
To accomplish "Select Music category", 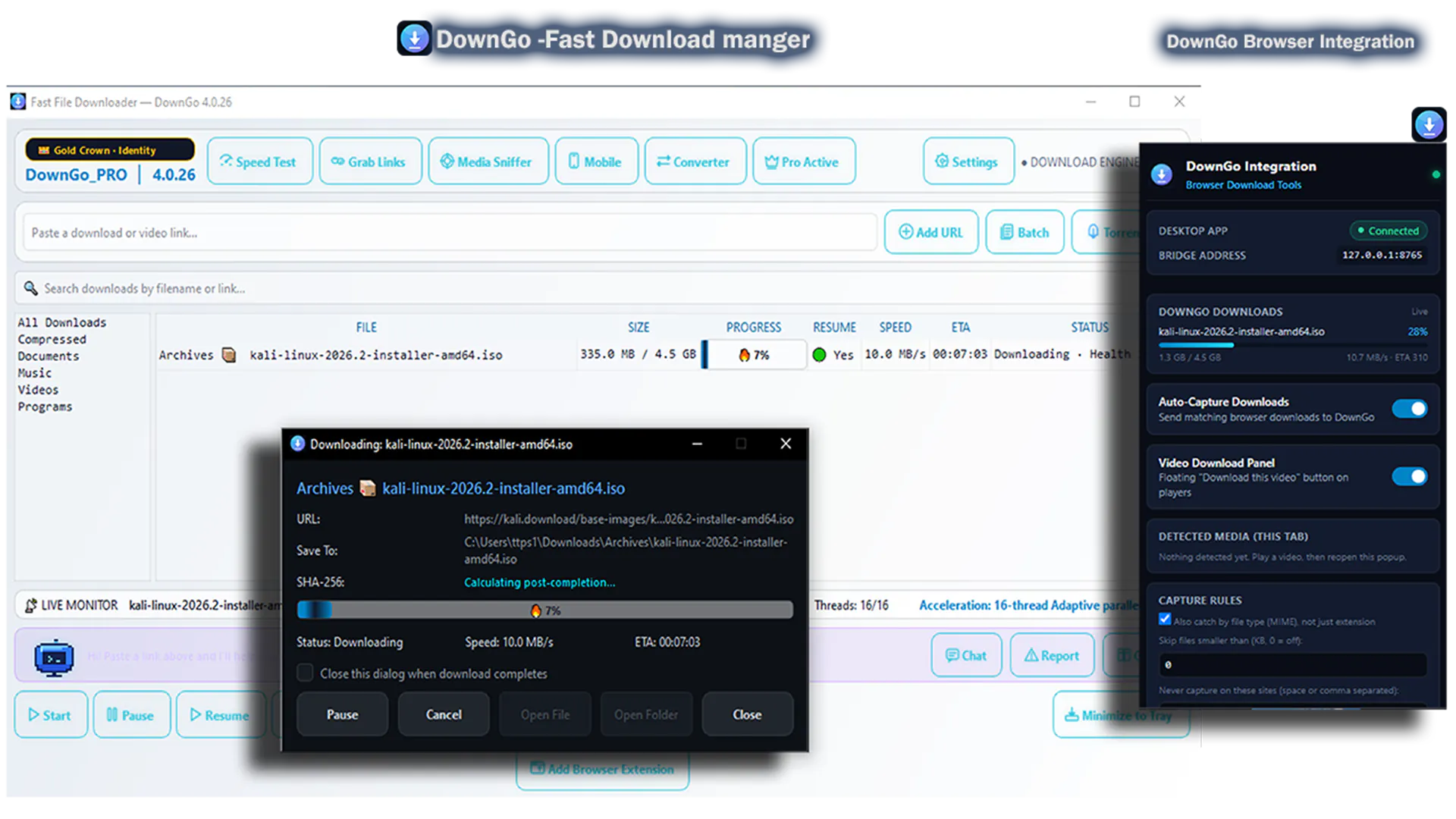I will pos(35,372).
